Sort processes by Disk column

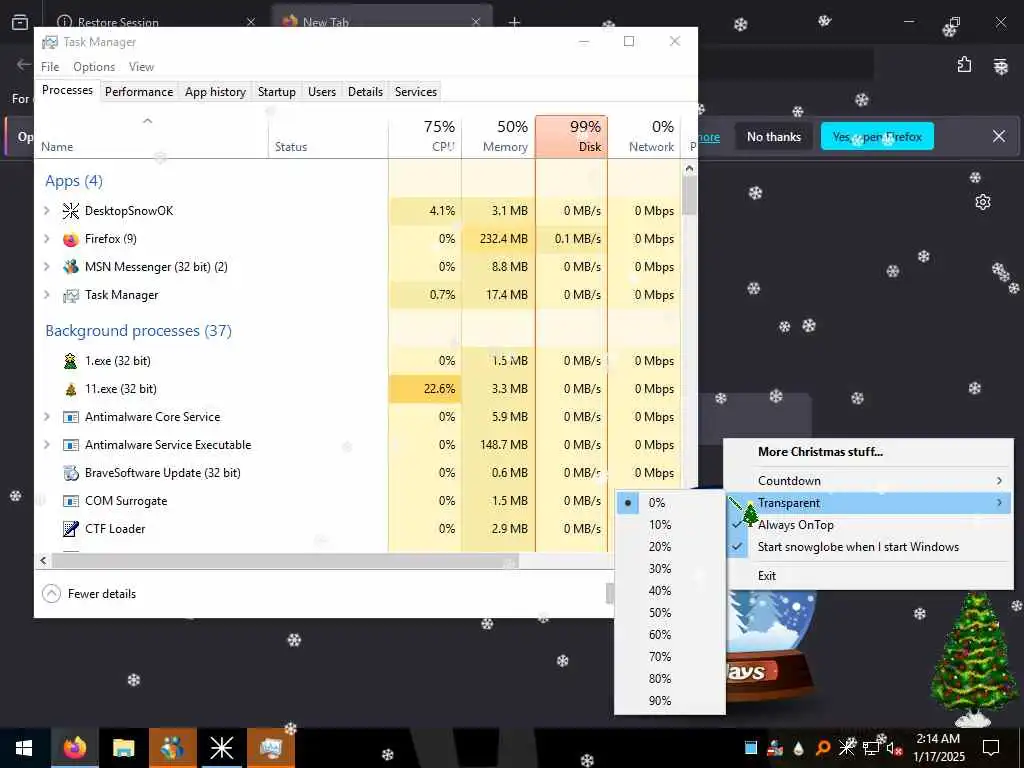(571, 136)
